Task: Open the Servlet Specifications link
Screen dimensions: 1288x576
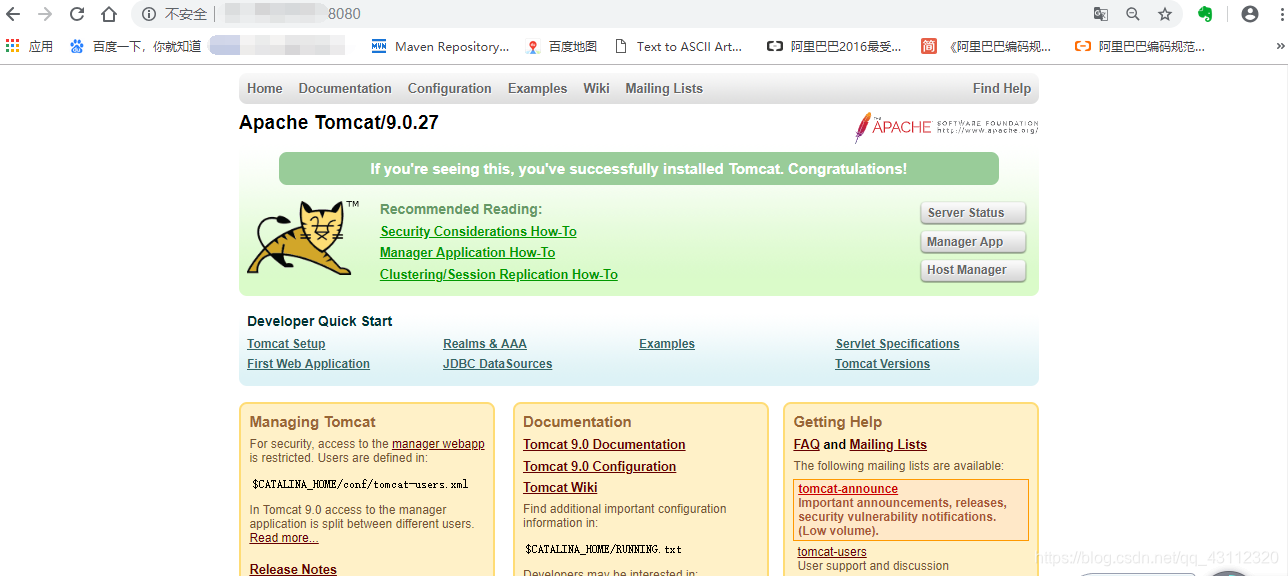Action: tap(897, 344)
